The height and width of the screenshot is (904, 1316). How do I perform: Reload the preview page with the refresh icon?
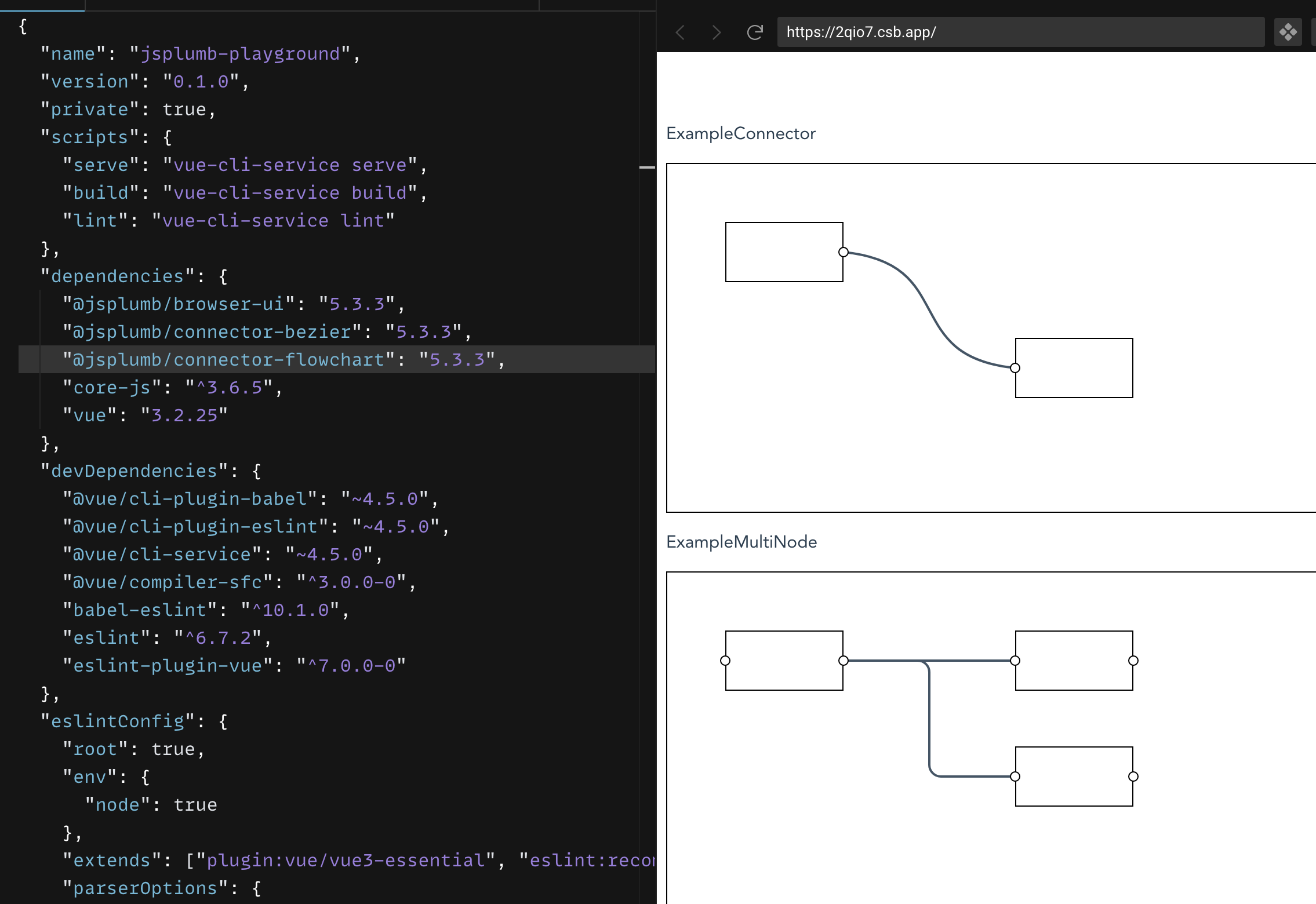(x=754, y=32)
